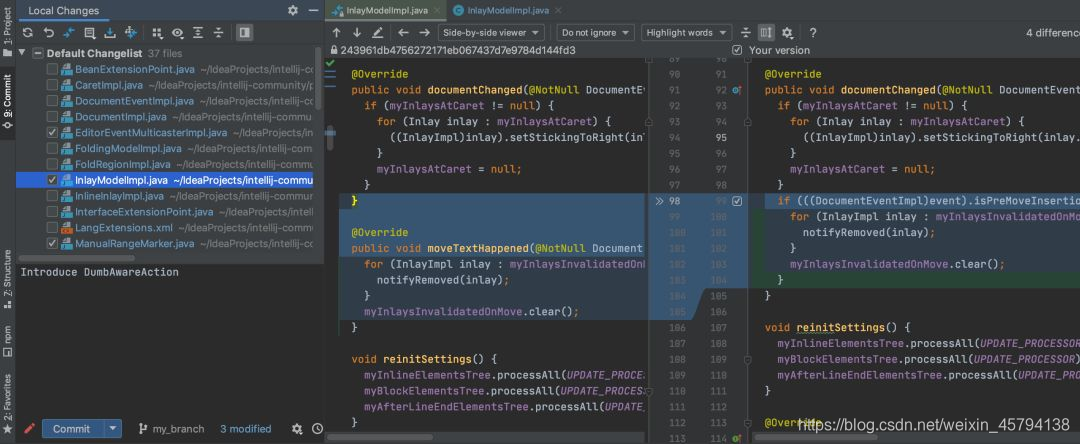The width and height of the screenshot is (1080, 444).
Task: Select the Local Changes tab
Action: click(x=63, y=10)
